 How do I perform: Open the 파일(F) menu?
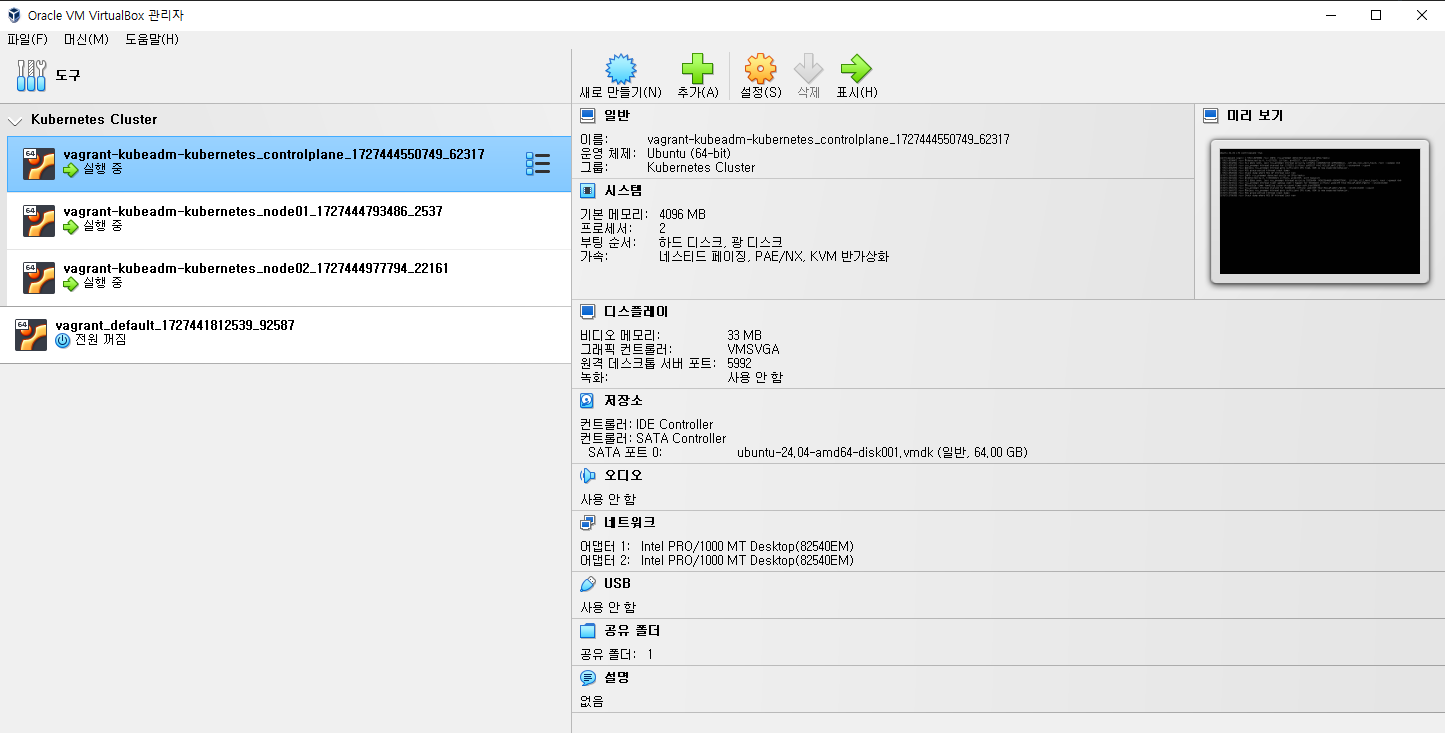tap(27, 39)
